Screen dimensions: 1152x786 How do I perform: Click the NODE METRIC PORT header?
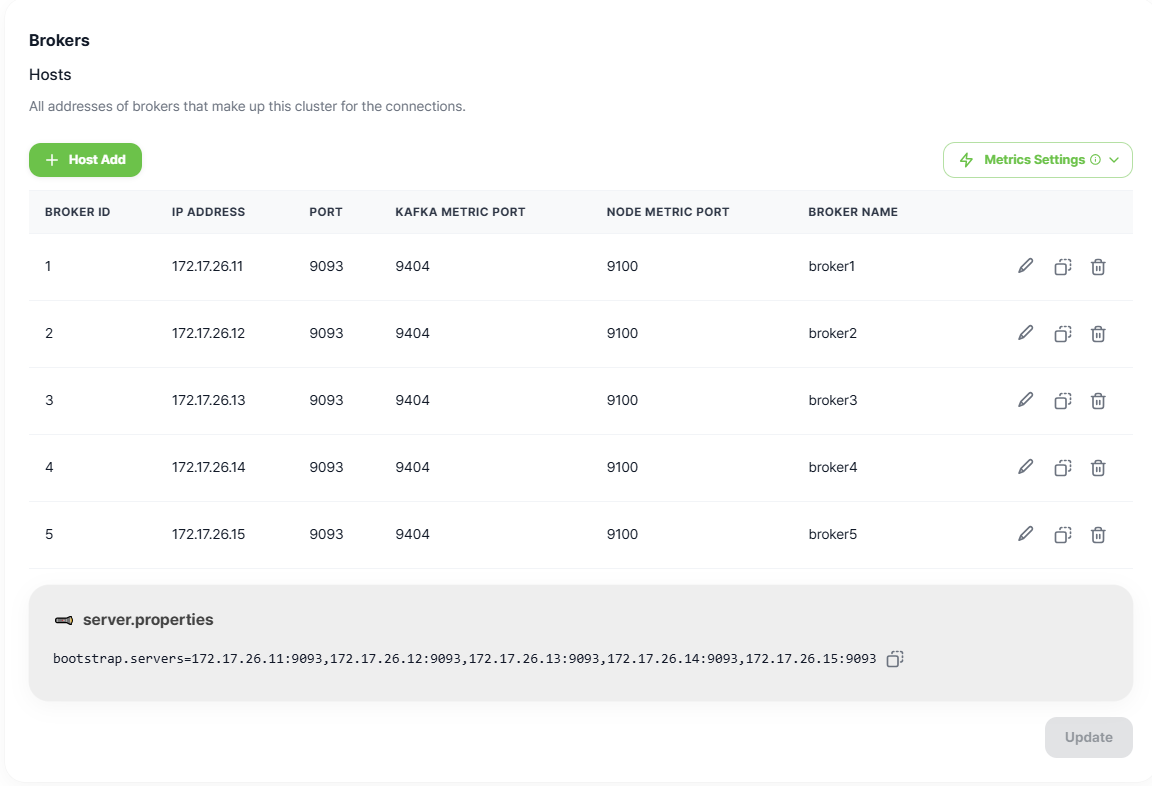(668, 212)
